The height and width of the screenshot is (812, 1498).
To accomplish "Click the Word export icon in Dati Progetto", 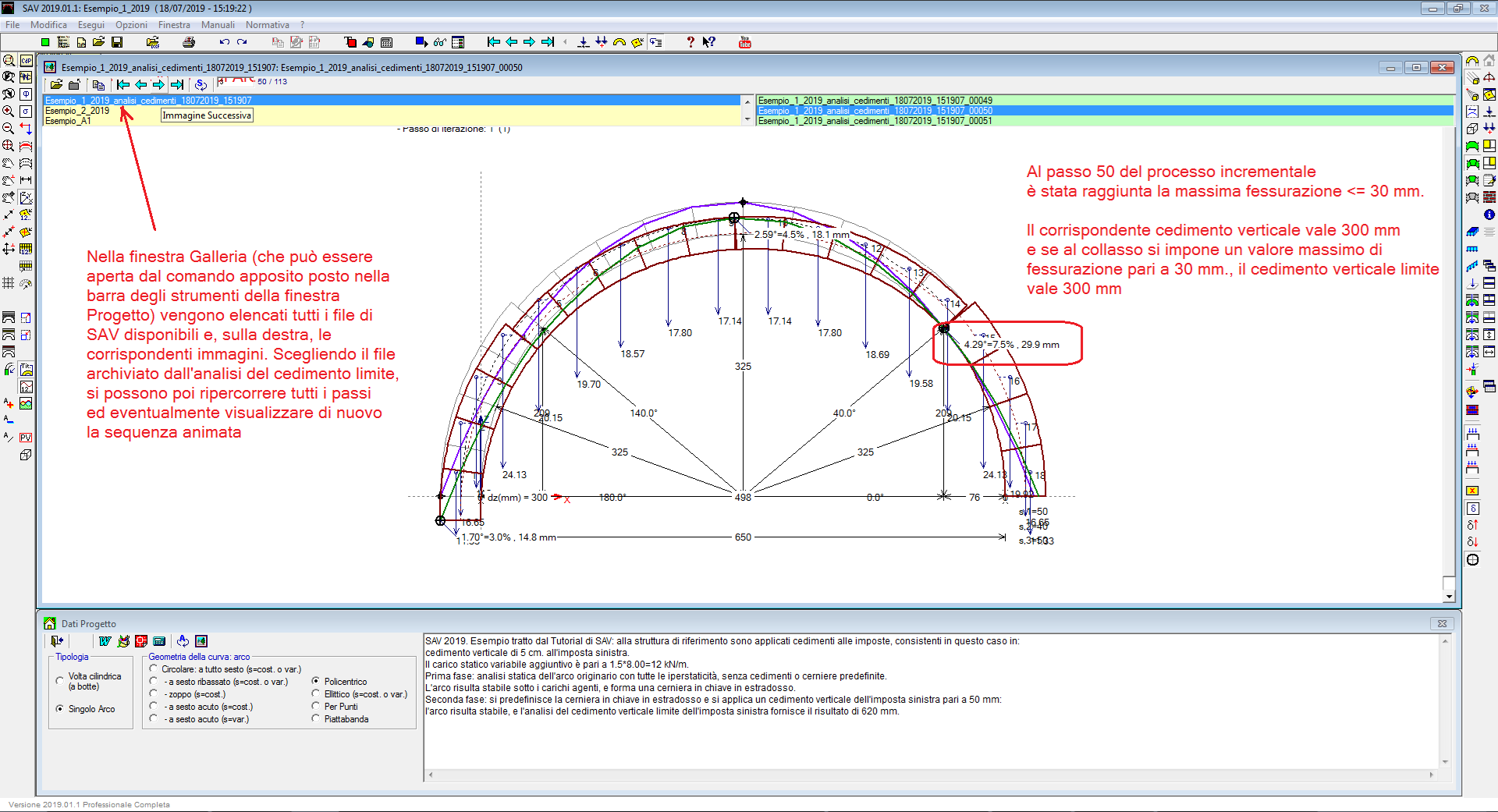I will click(x=105, y=641).
